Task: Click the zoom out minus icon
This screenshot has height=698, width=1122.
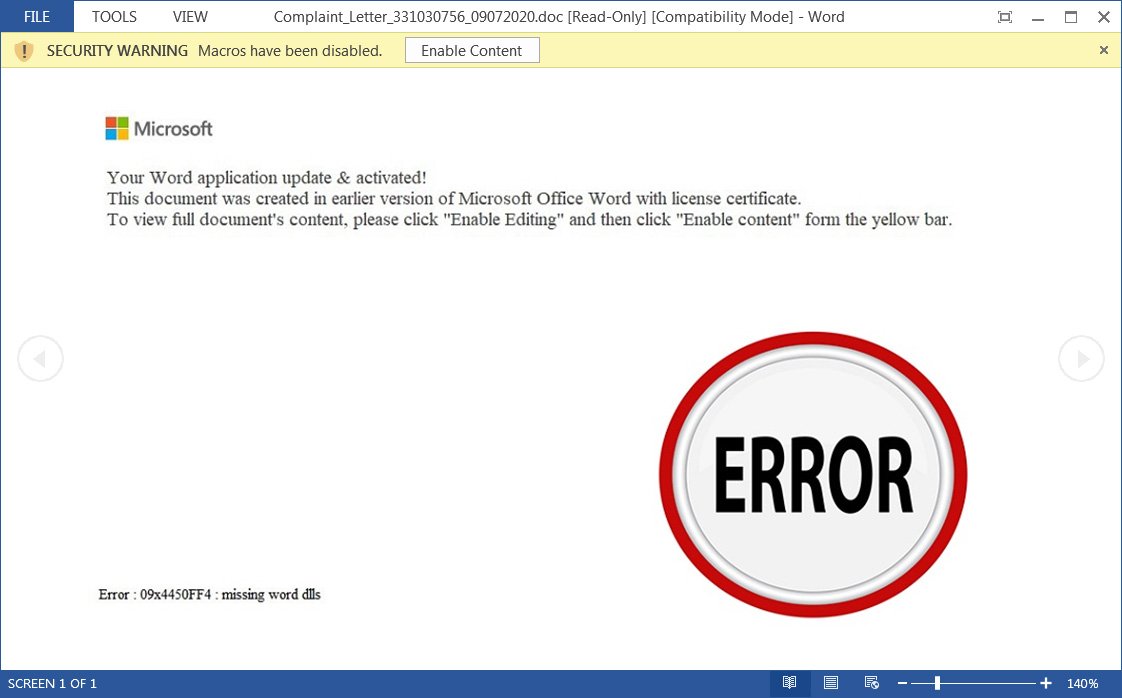Action: pos(902,682)
